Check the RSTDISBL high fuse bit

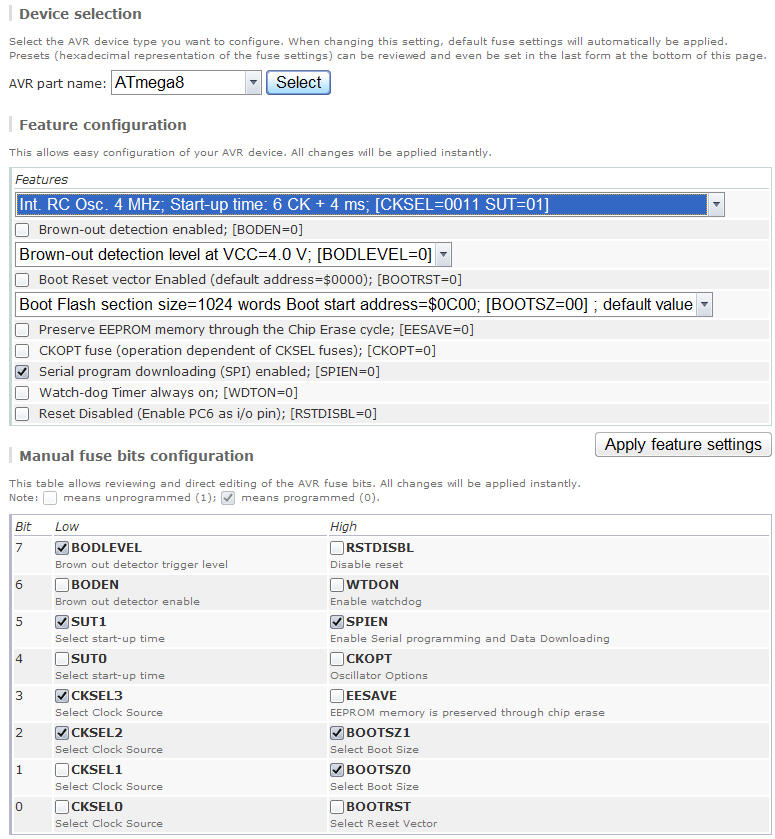coord(337,548)
